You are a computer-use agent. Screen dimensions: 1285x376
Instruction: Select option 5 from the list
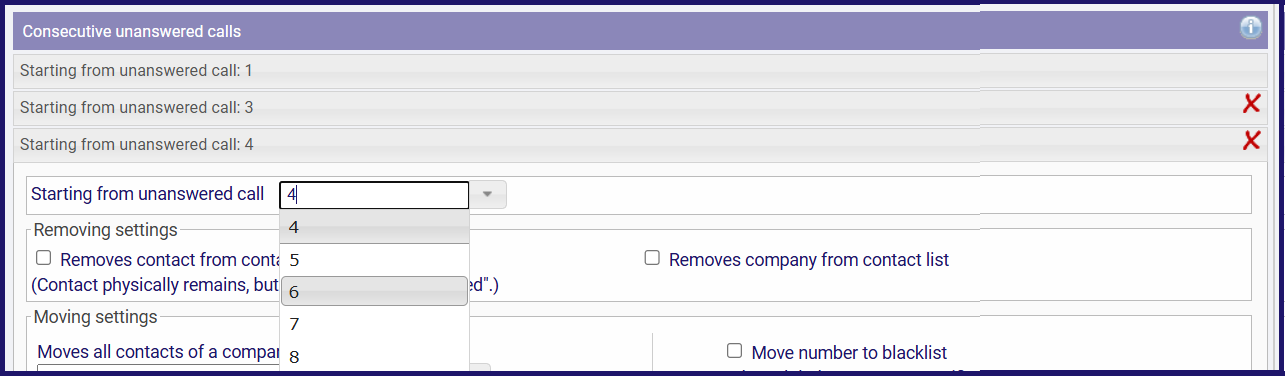[374, 260]
